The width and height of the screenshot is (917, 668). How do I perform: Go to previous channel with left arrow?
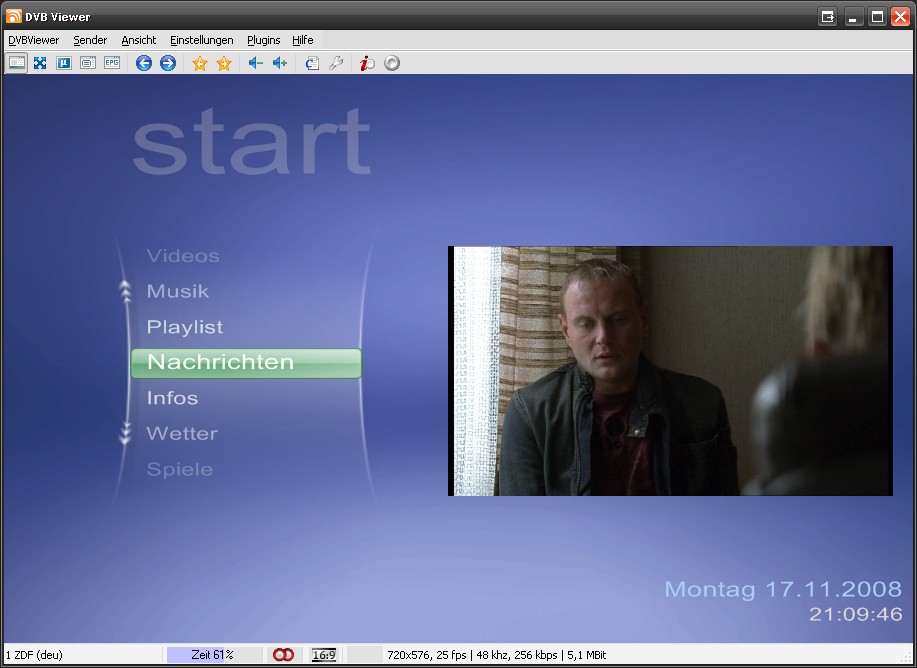[144, 63]
